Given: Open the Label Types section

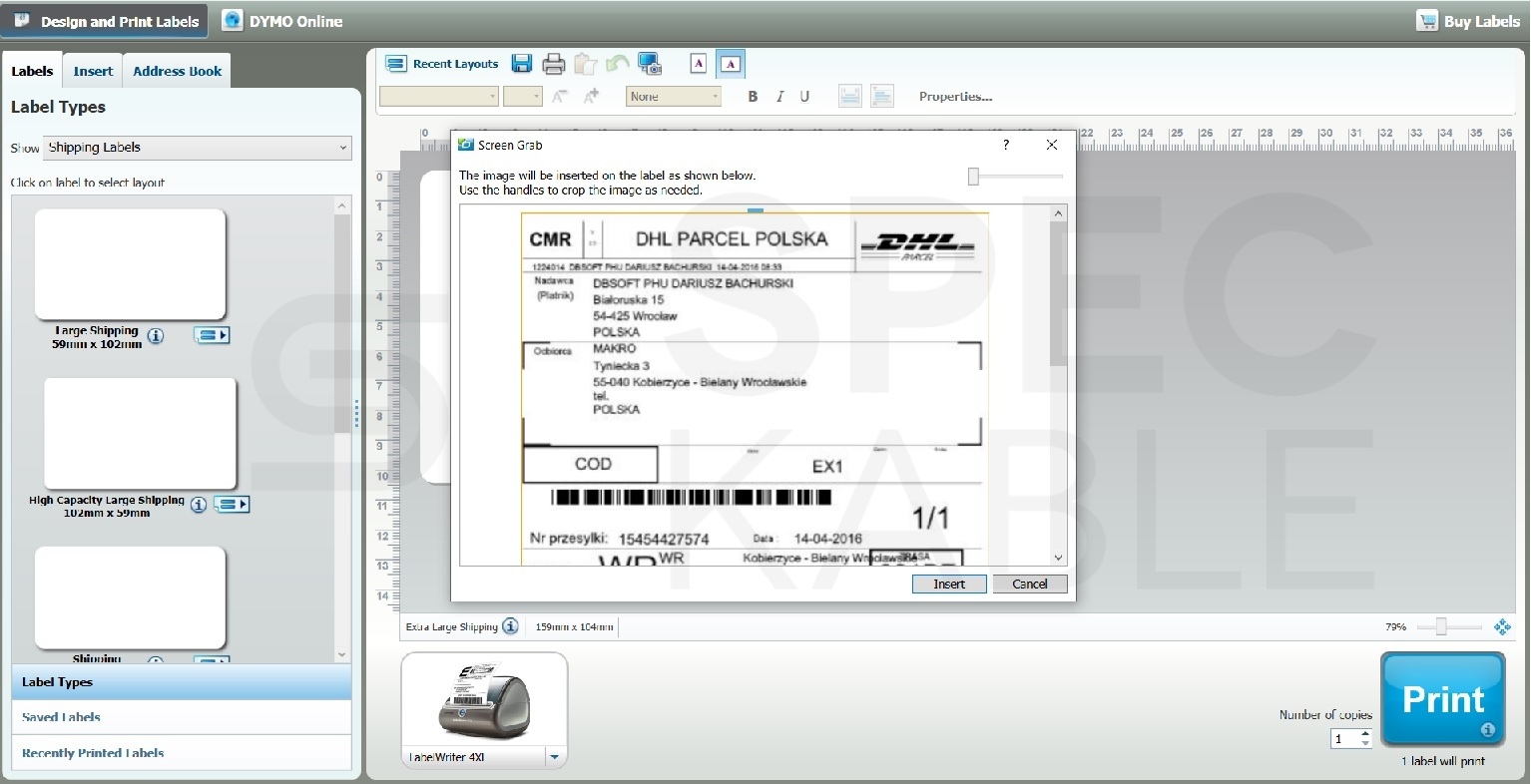Looking at the screenshot, I should click(x=182, y=682).
